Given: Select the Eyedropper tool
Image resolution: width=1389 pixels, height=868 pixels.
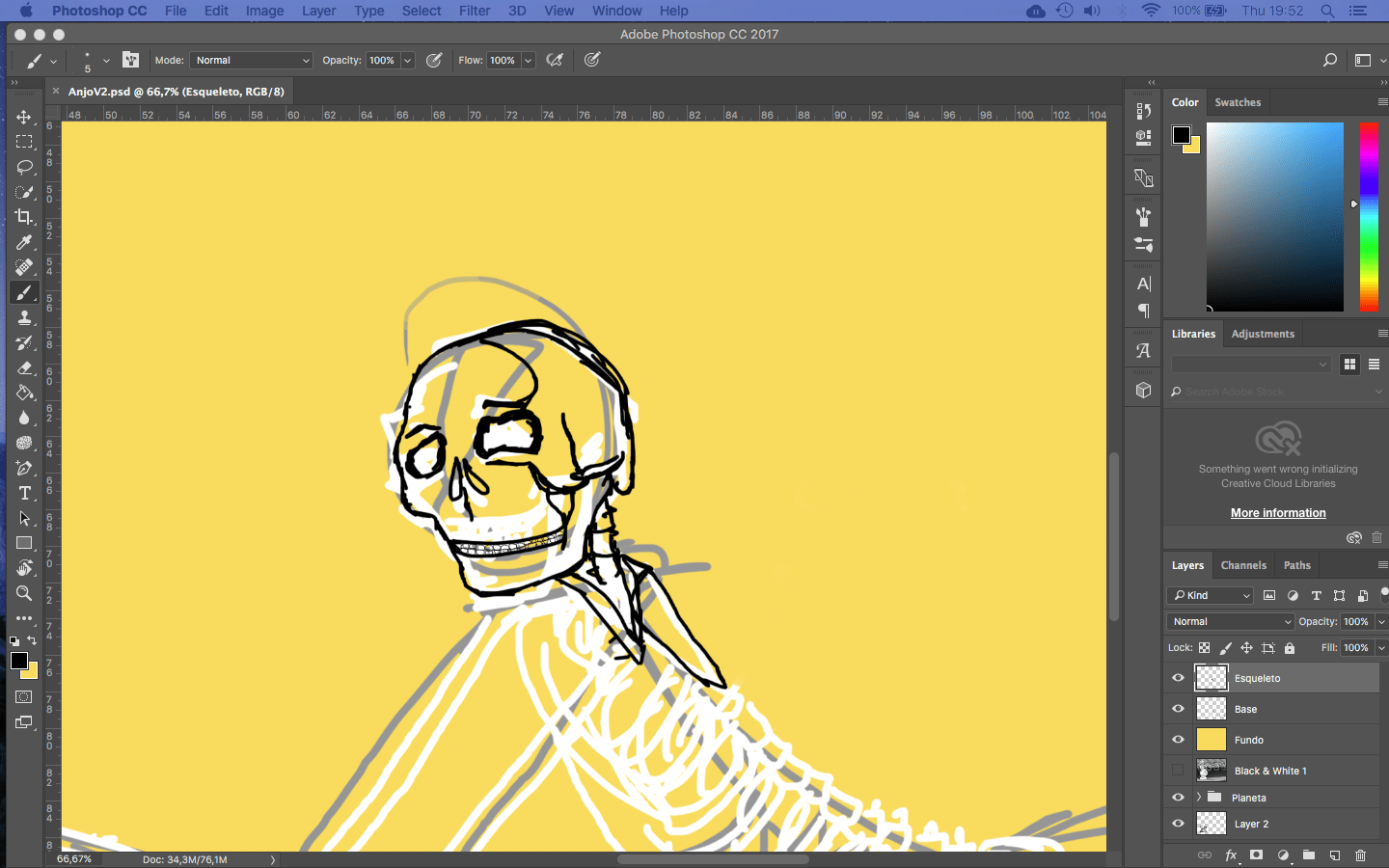Looking at the screenshot, I should (24, 242).
